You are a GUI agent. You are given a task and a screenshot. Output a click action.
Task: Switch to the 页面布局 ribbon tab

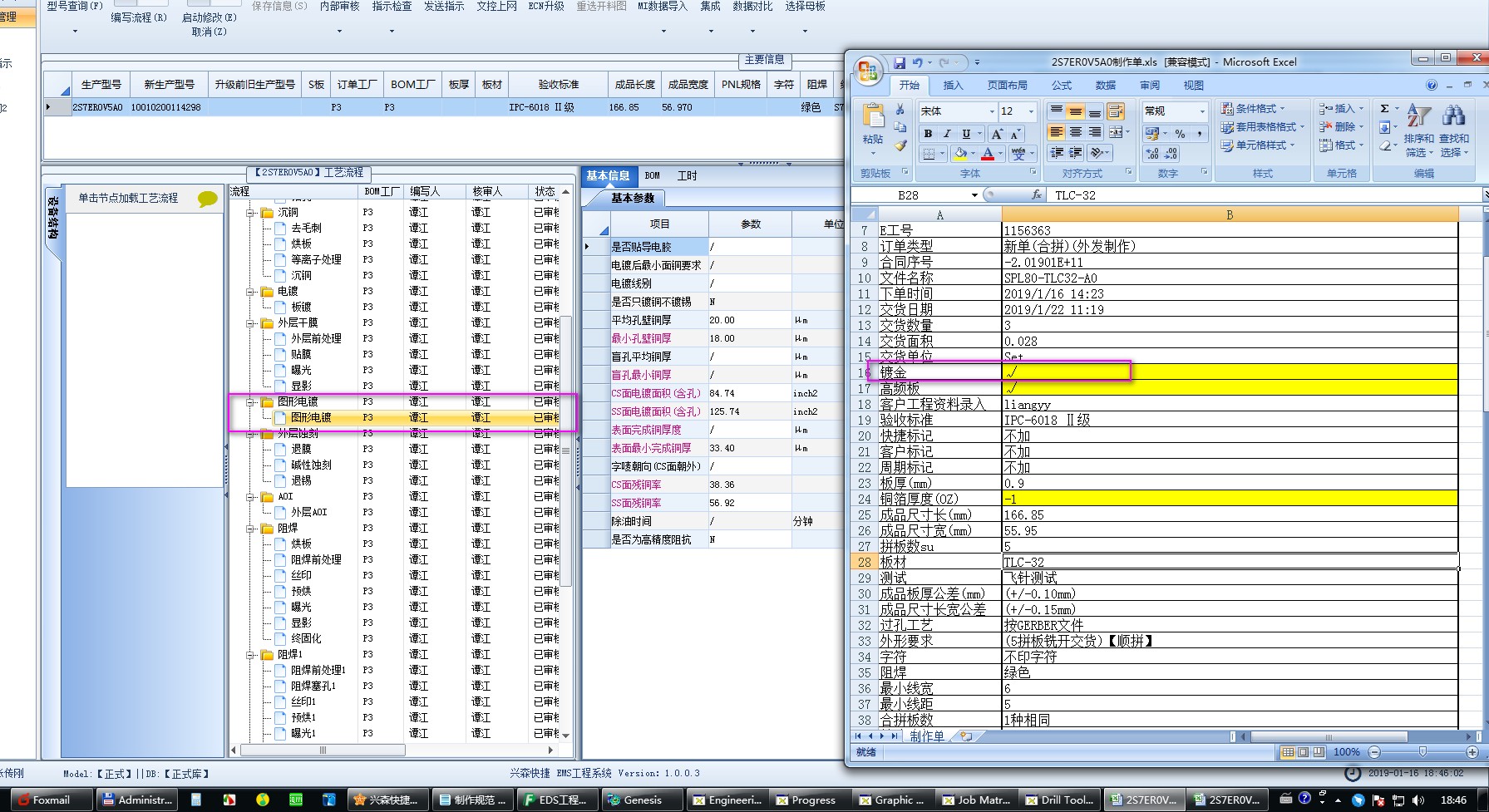pos(1007,86)
